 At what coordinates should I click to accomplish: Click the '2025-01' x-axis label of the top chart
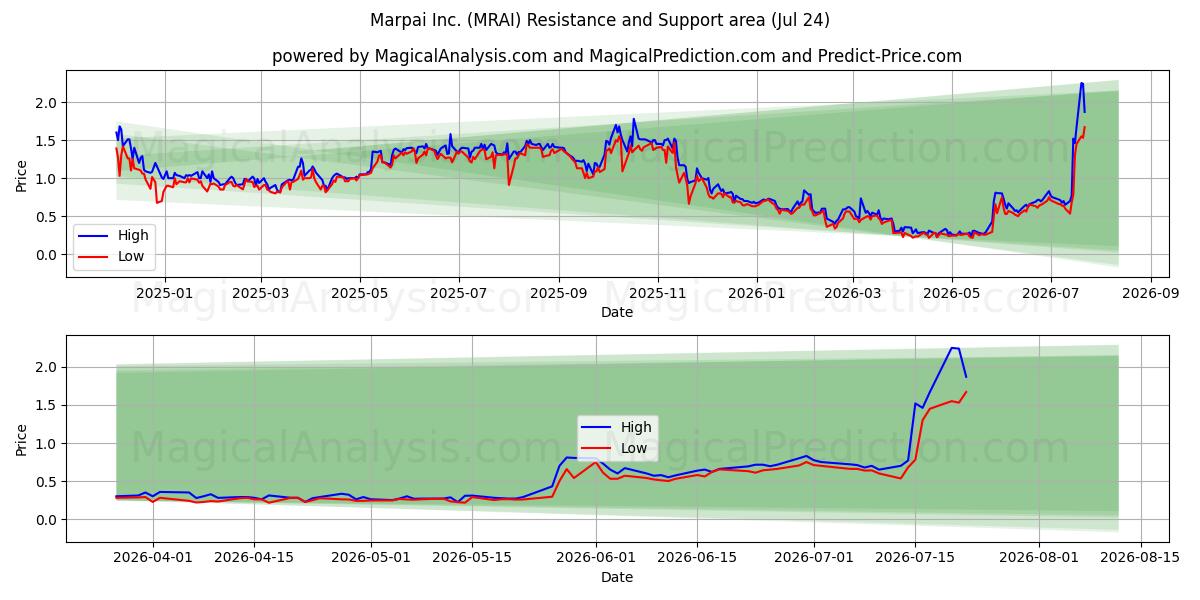click(164, 293)
